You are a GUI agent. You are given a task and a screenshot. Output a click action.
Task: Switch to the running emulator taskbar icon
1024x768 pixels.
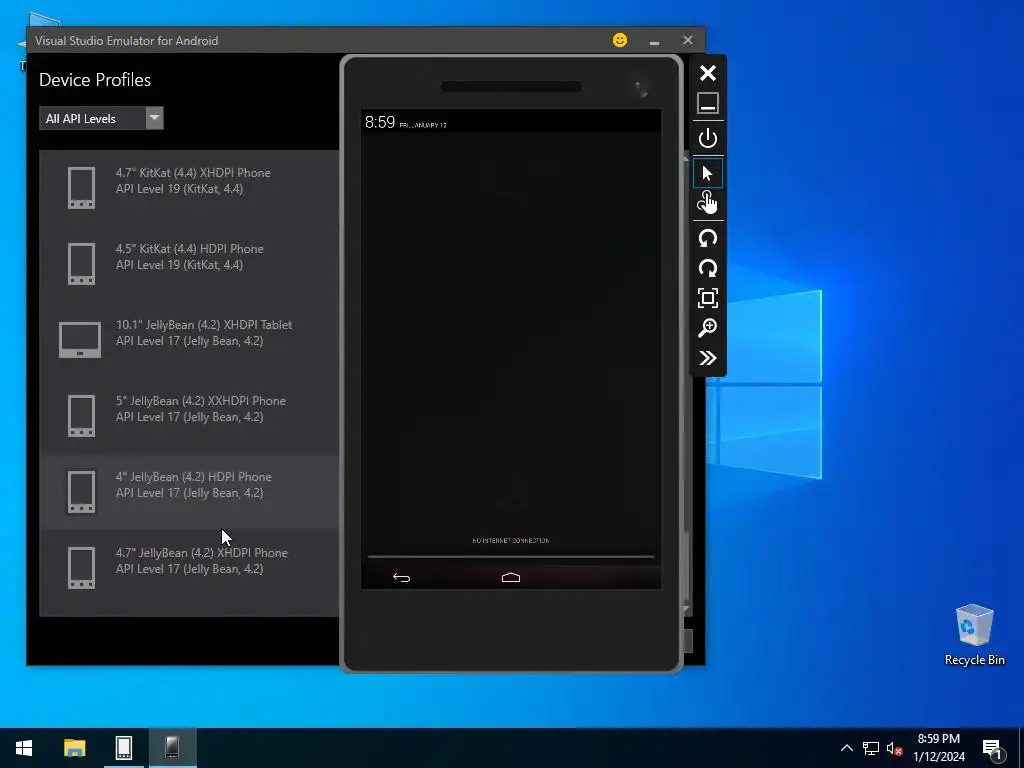point(172,748)
